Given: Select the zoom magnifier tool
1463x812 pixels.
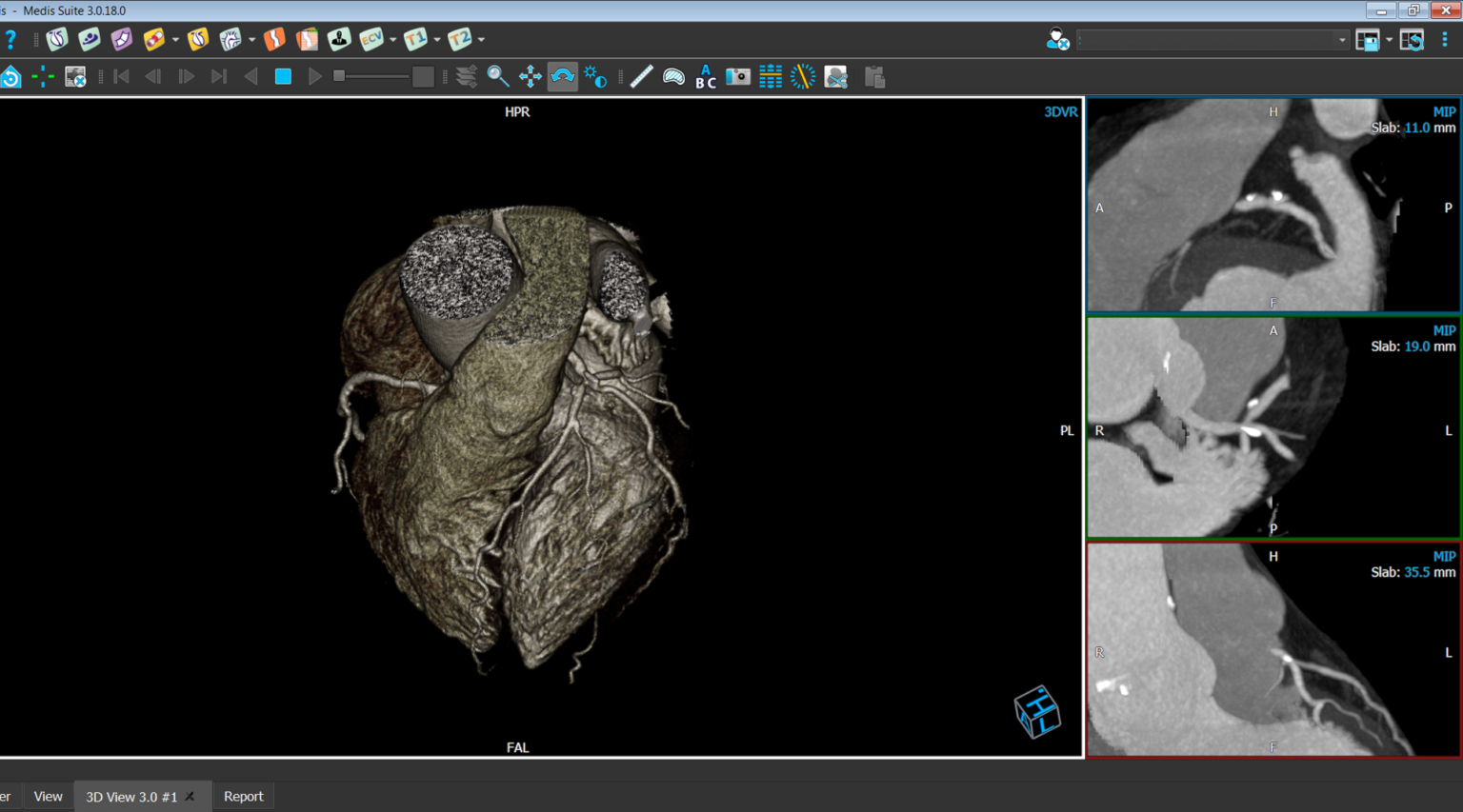Looking at the screenshot, I should click(x=498, y=77).
